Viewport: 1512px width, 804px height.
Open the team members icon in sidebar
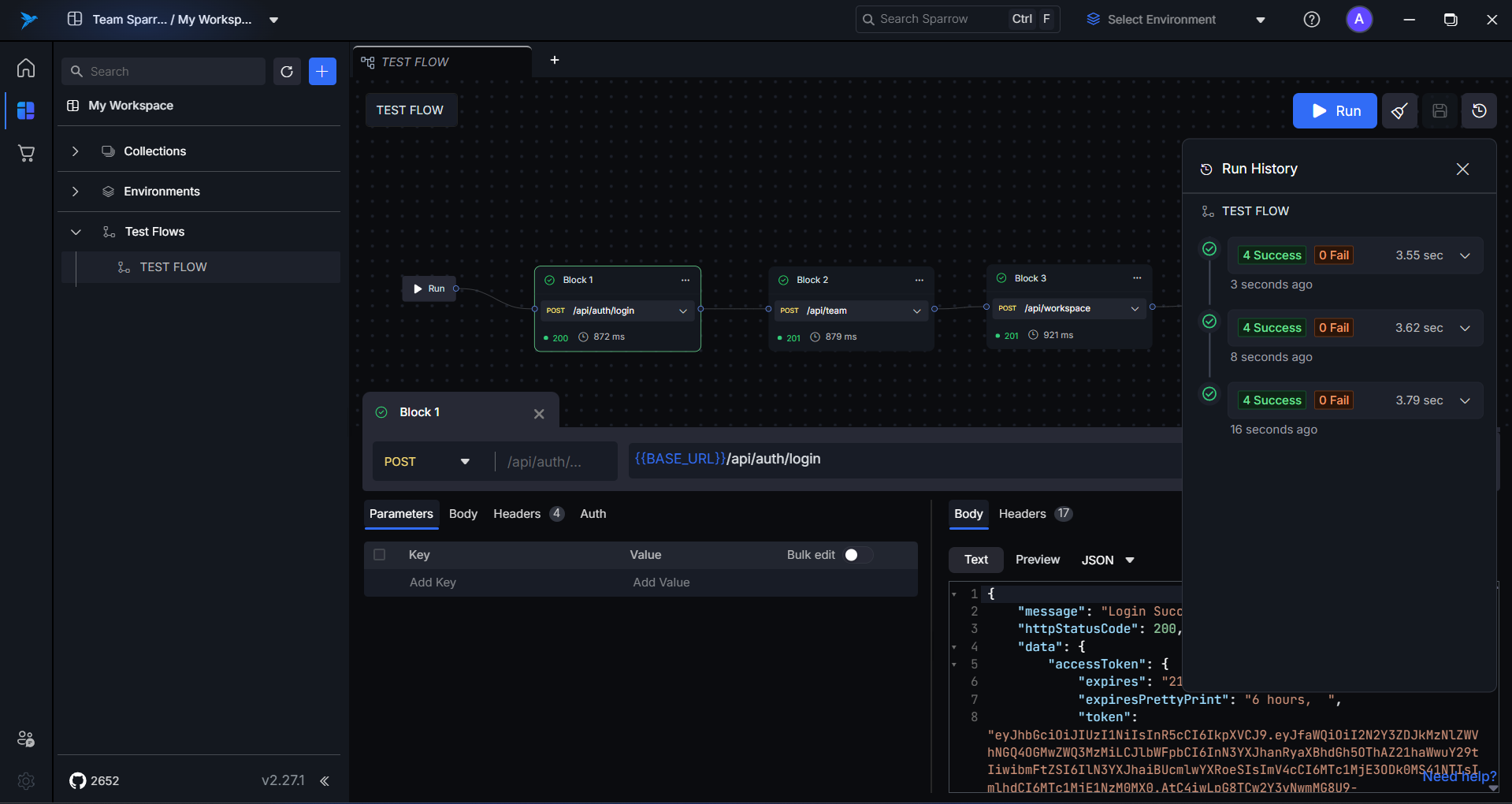click(26, 739)
